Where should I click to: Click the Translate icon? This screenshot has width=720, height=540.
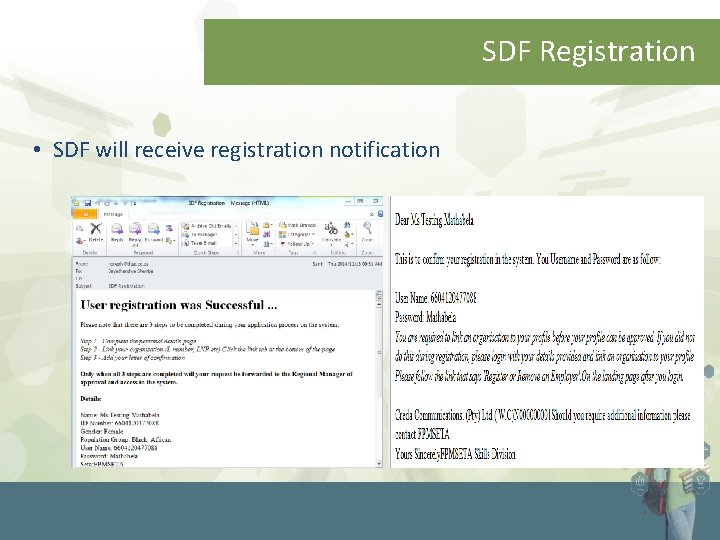331,229
